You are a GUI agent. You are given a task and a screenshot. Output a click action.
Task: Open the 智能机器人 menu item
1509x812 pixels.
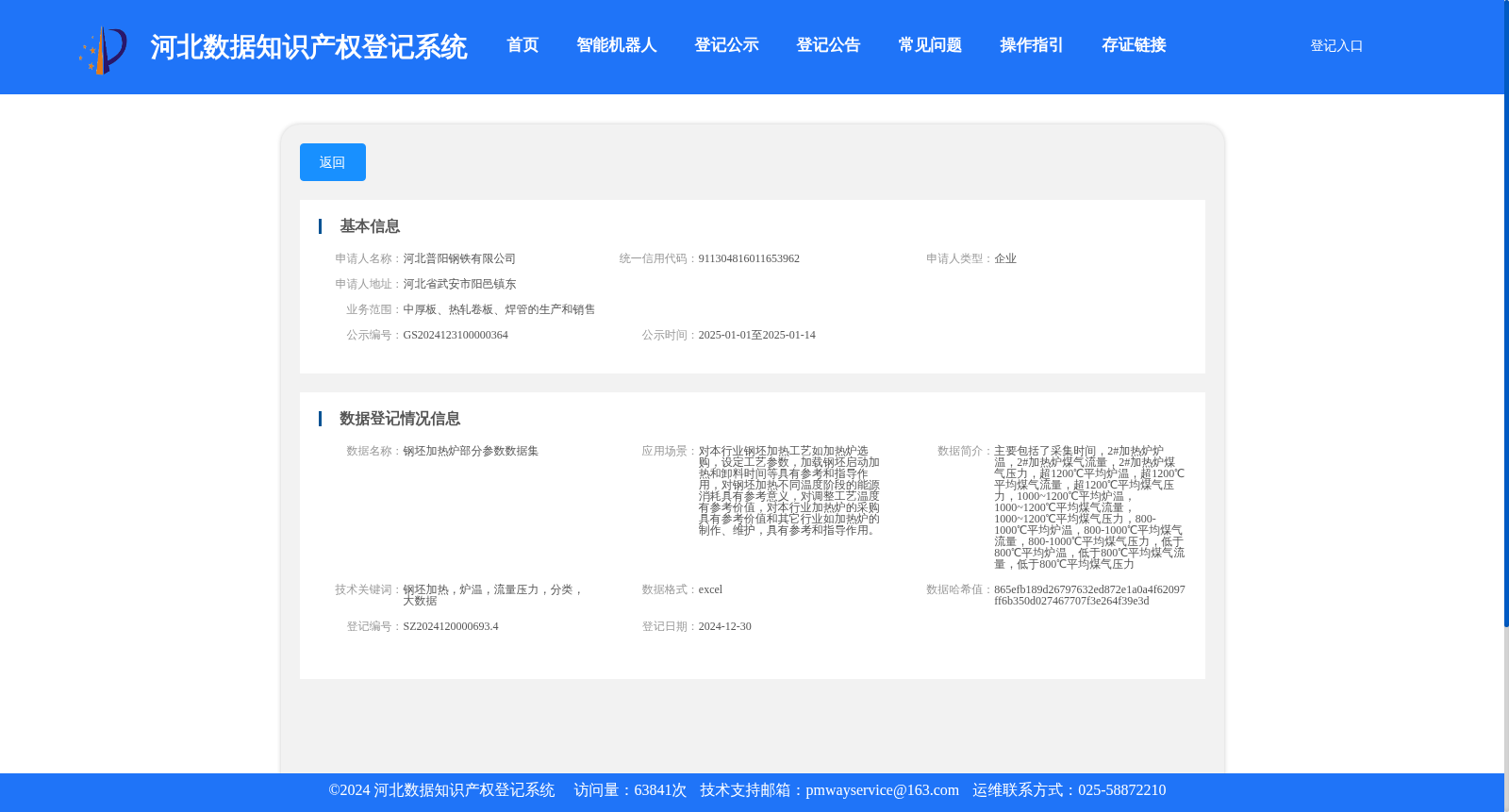[x=617, y=45]
